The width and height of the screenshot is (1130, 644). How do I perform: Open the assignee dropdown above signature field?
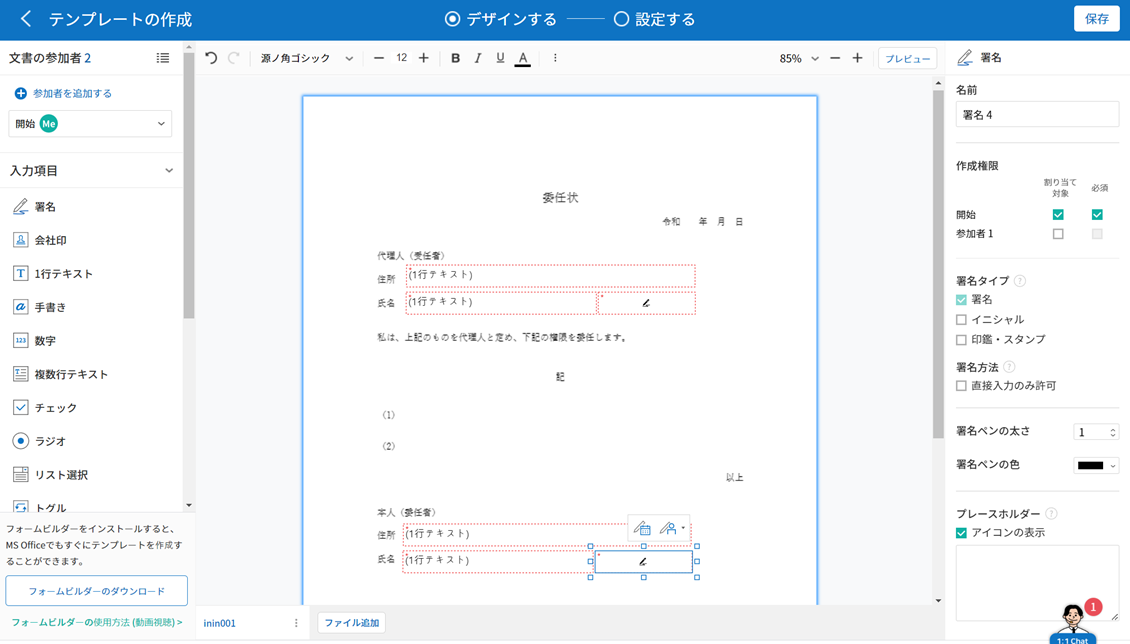tap(672, 529)
